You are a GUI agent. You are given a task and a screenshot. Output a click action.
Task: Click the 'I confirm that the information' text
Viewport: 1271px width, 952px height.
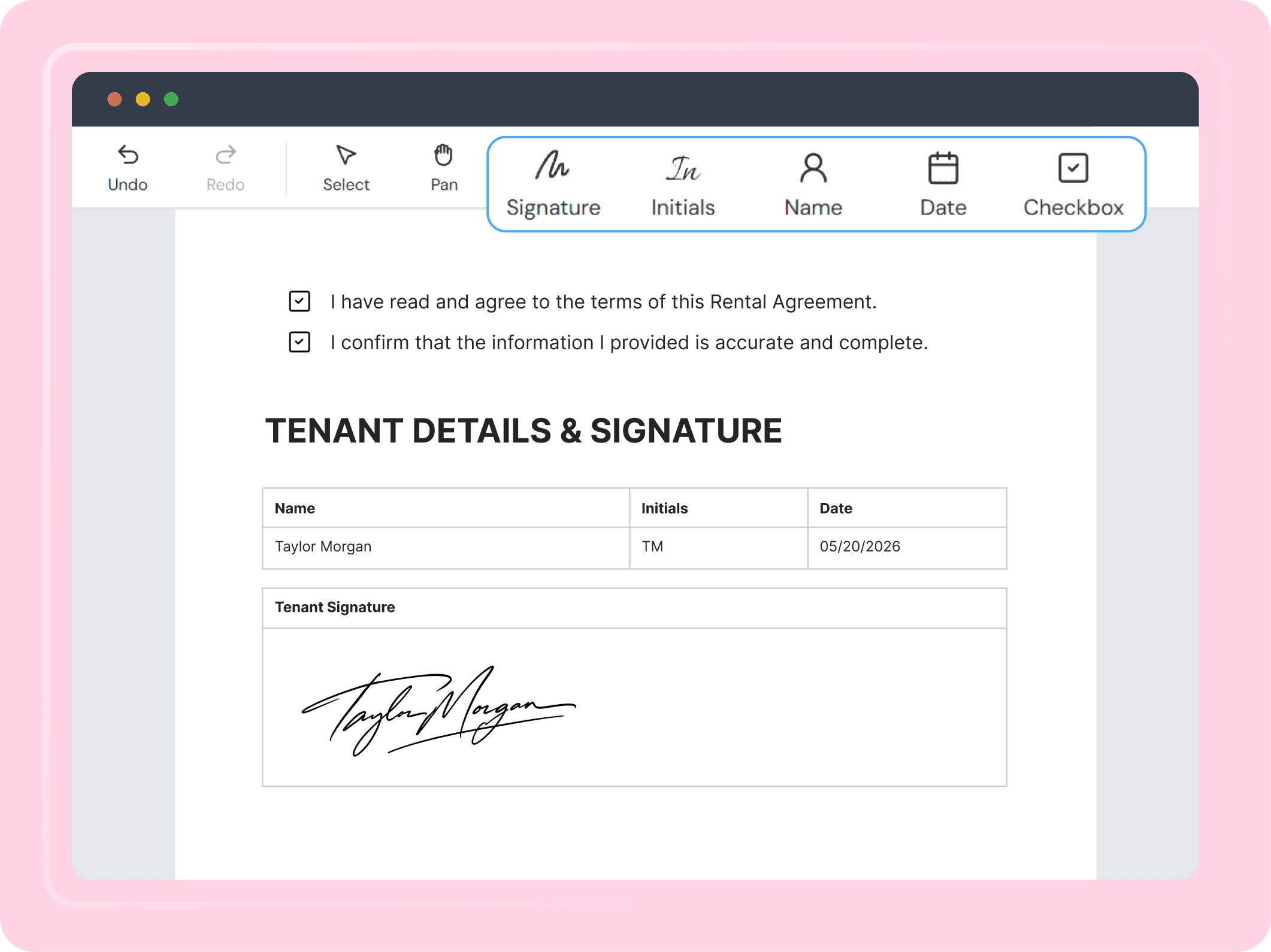[629, 342]
